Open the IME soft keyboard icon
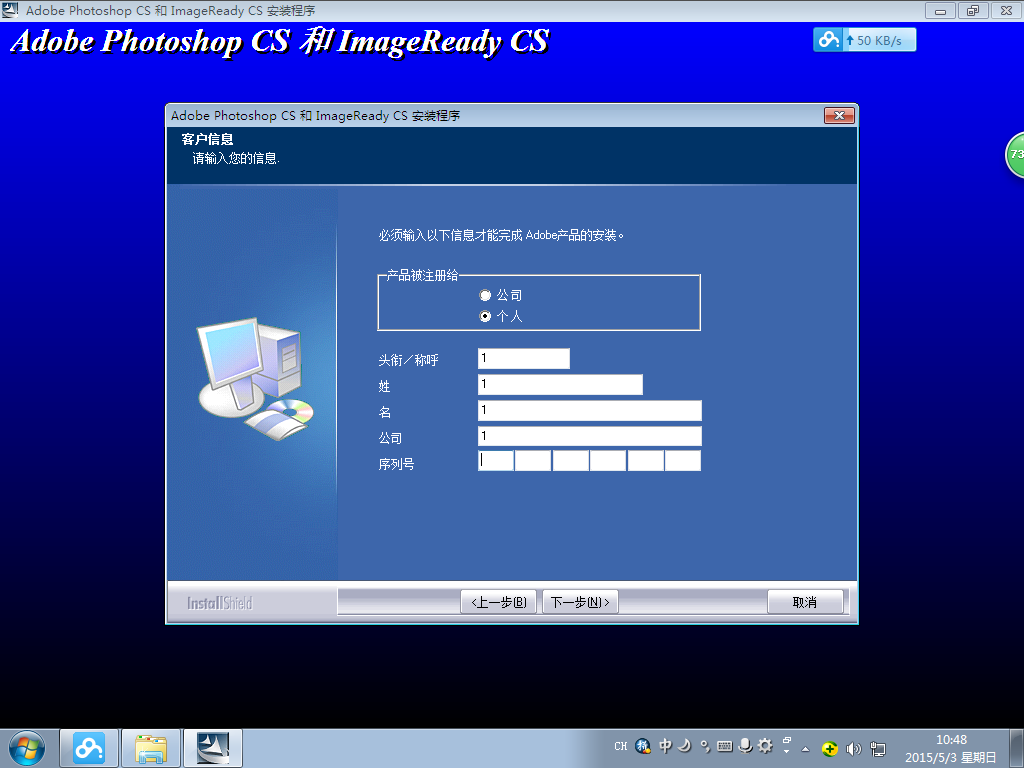This screenshot has height=768, width=1024. (x=724, y=746)
